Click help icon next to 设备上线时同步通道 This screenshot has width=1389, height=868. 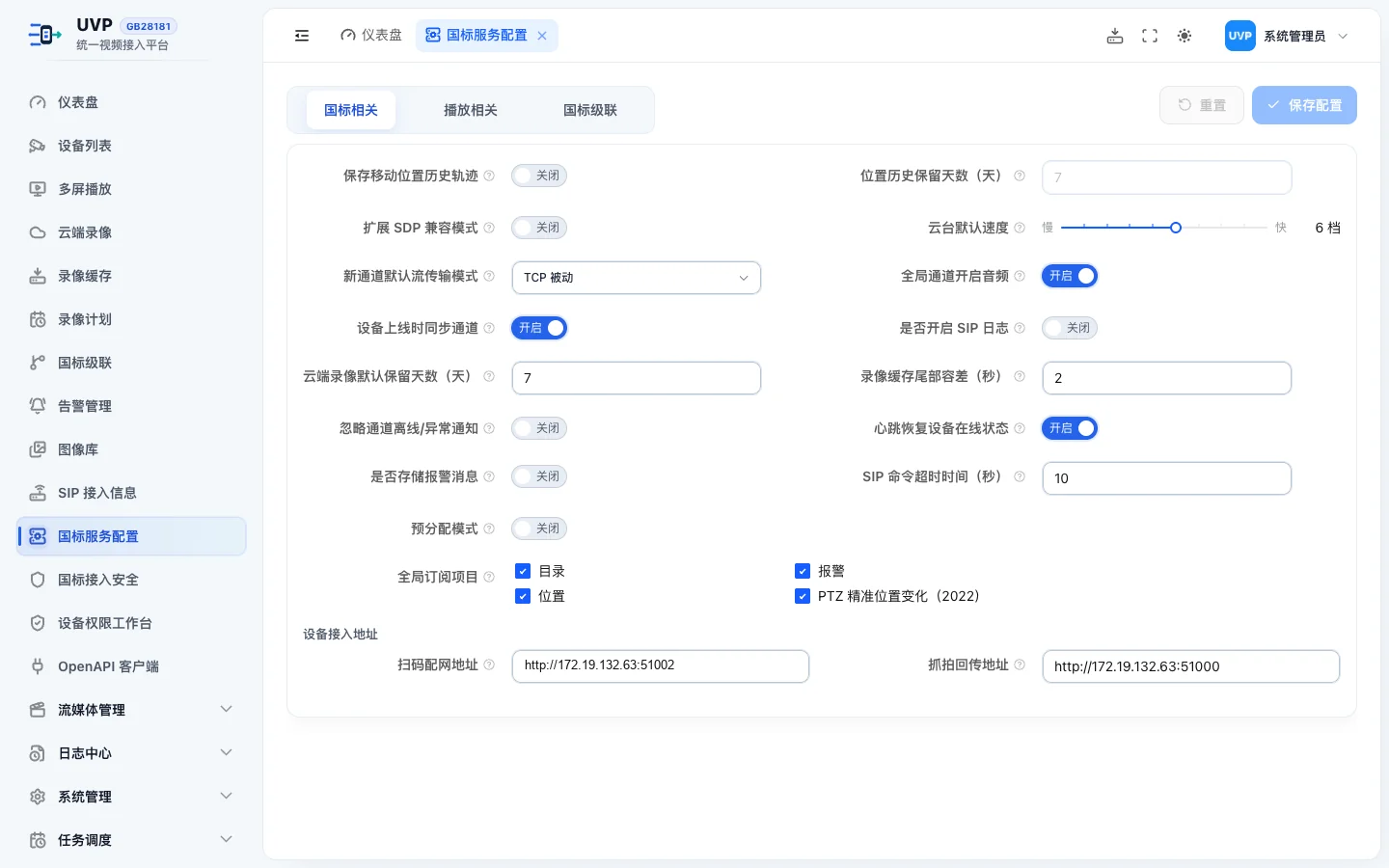489,328
